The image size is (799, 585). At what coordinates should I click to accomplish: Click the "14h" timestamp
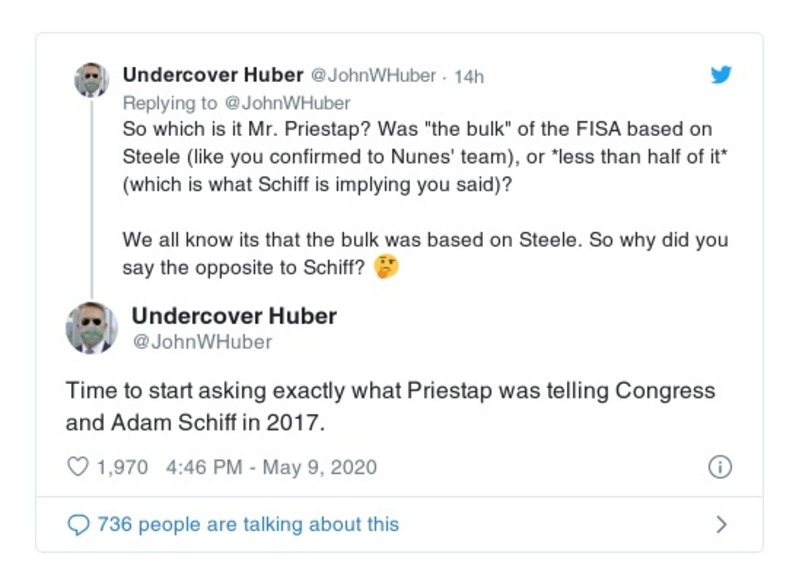pos(469,76)
